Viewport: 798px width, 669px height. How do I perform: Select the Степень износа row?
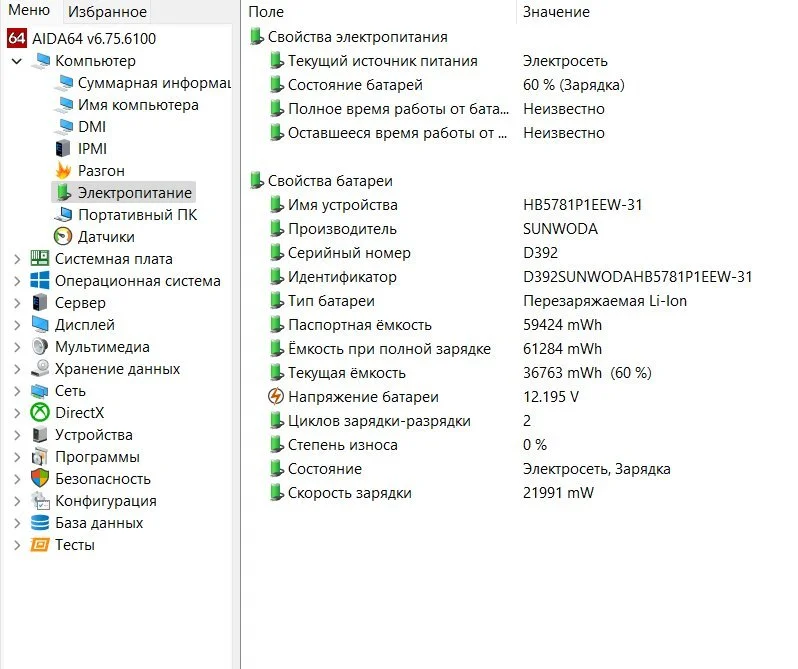(342, 445)
